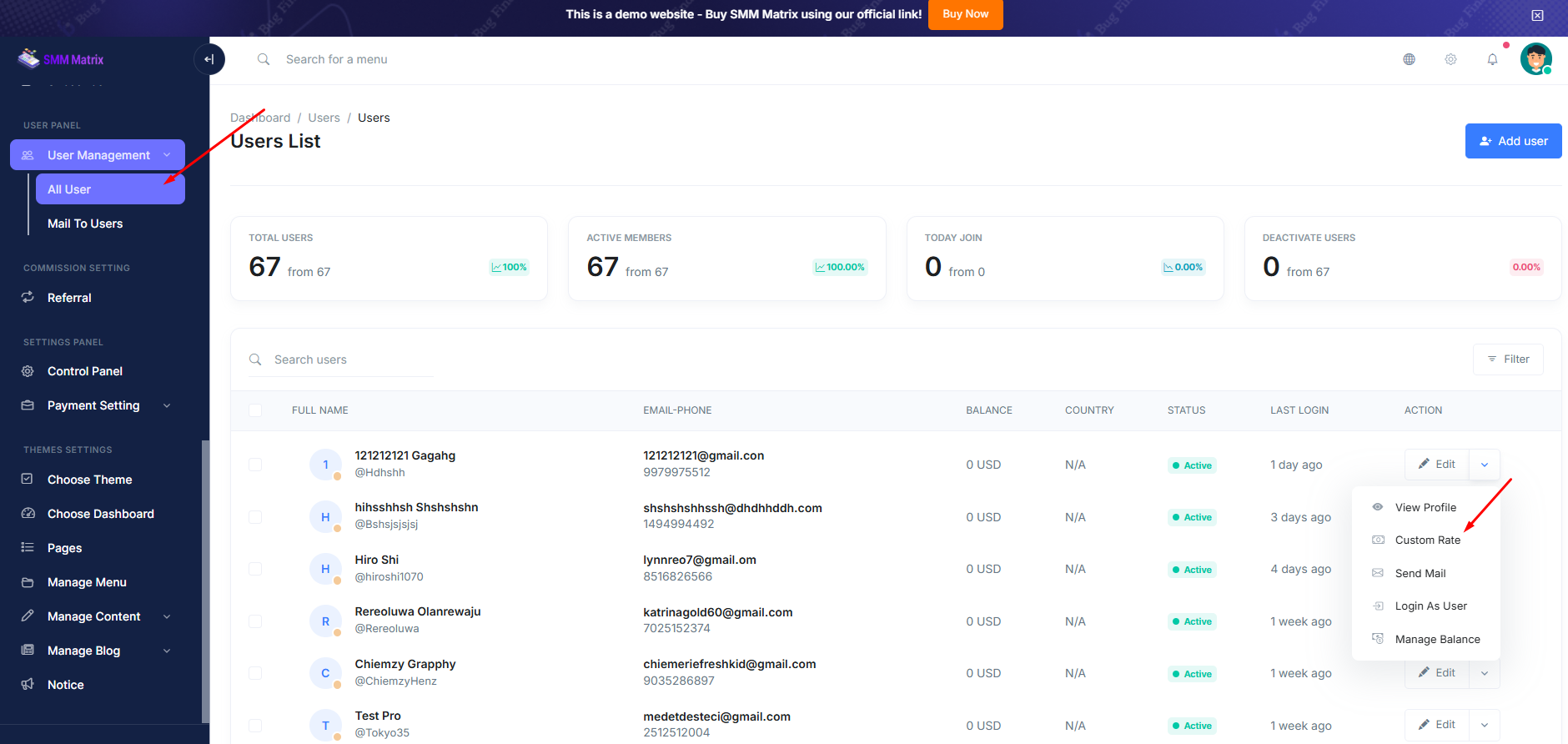Collapse the User Management menu chevron

[167, 155]
